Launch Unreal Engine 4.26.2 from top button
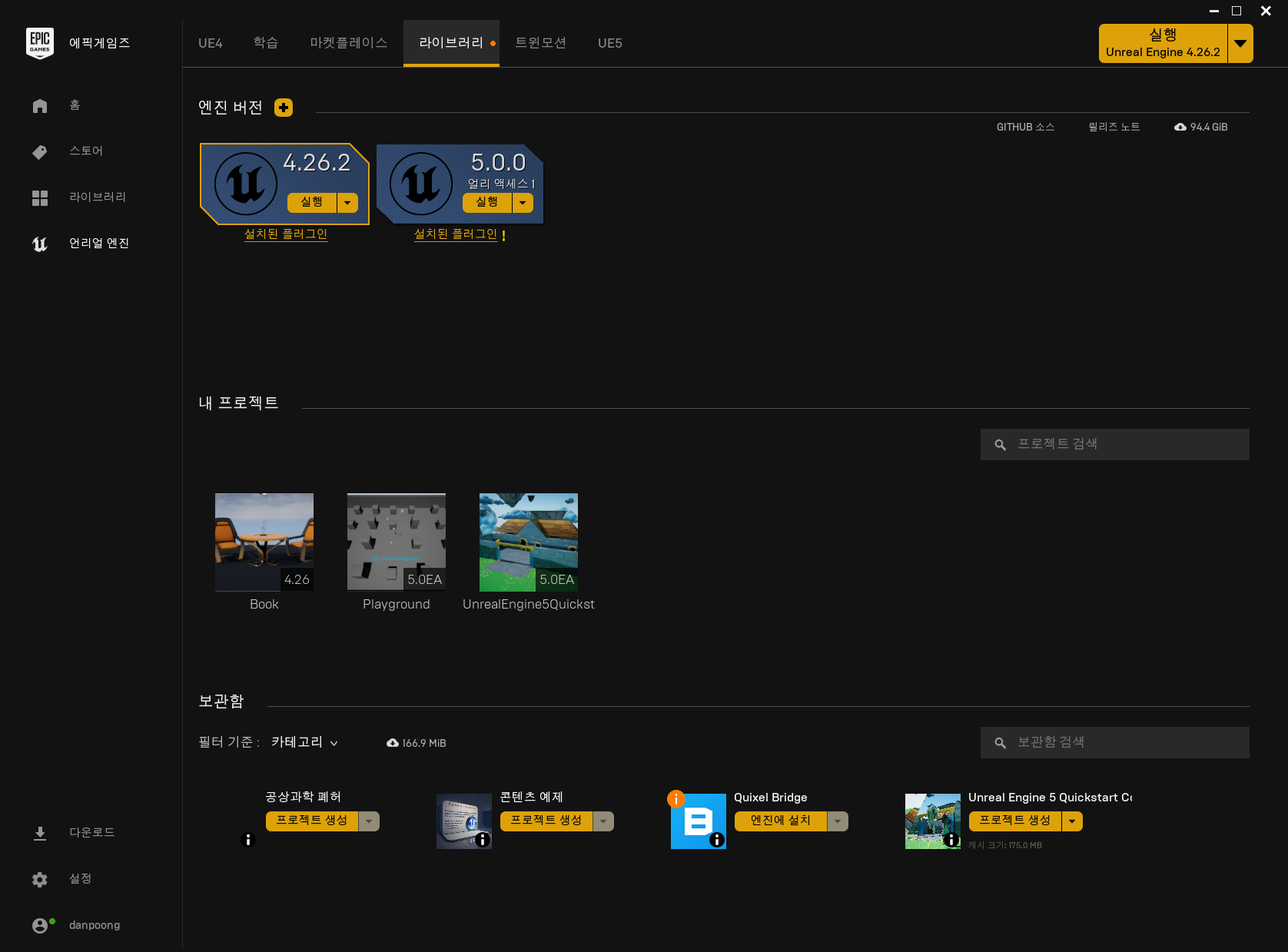 pos(1163,43)
